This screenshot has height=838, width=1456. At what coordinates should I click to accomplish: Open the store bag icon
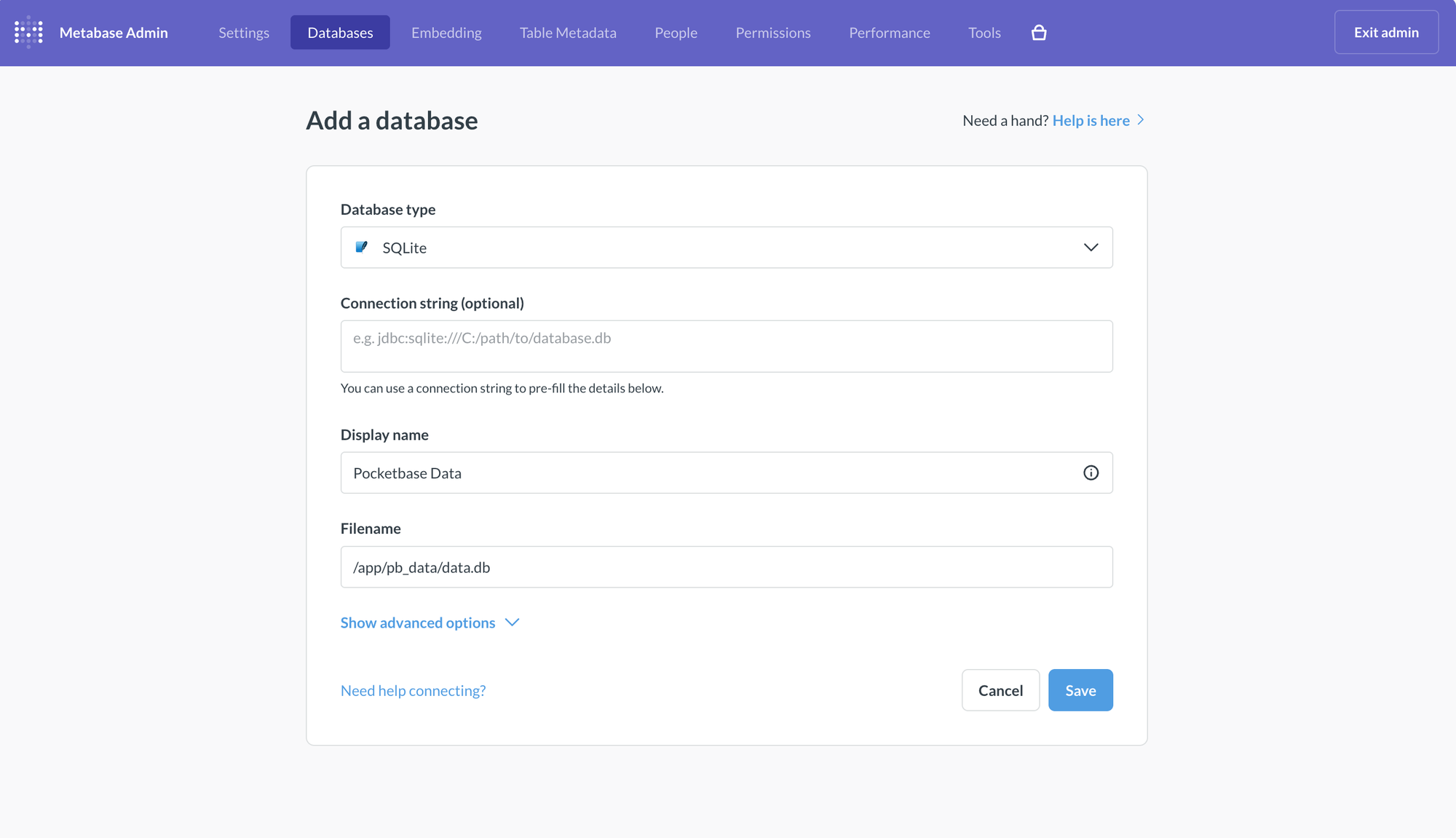pyautogui.click(x=1039, y=33)
